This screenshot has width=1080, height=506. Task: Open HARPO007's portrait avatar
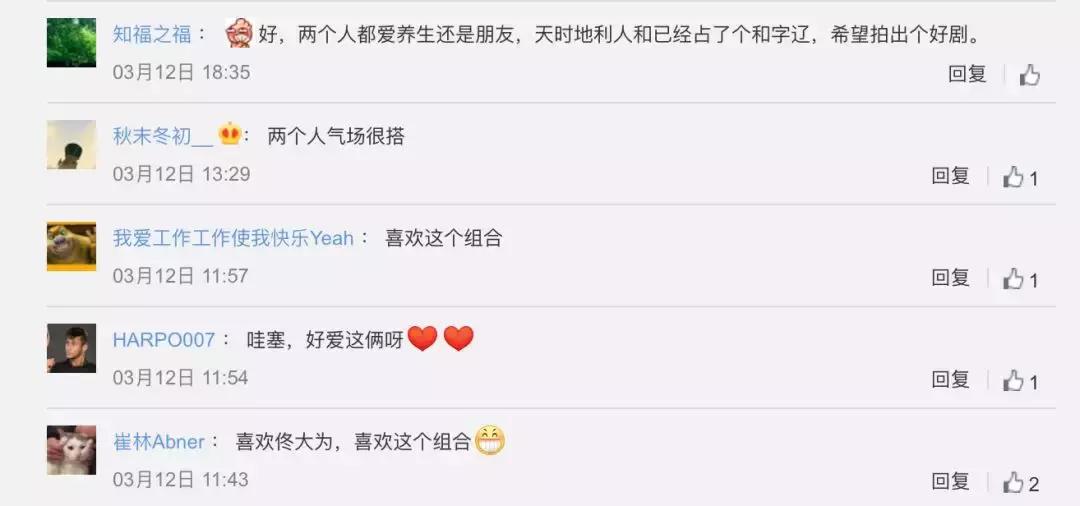coord(72,348)
